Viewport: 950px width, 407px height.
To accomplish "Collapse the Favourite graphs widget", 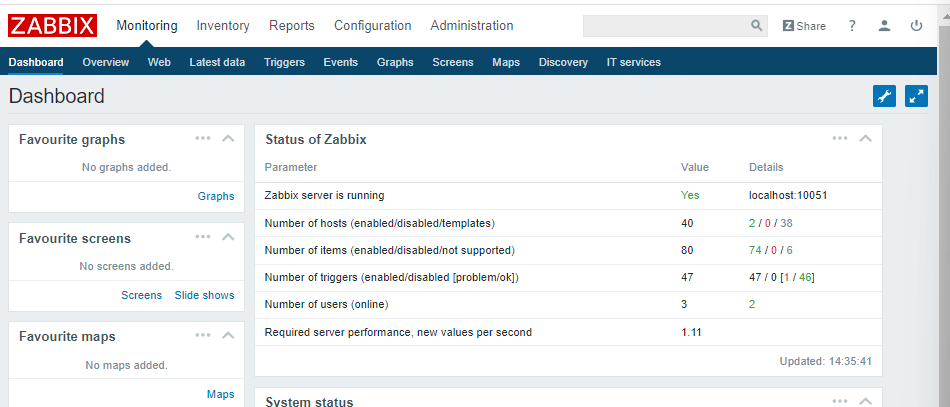I will tap(228, 138).
